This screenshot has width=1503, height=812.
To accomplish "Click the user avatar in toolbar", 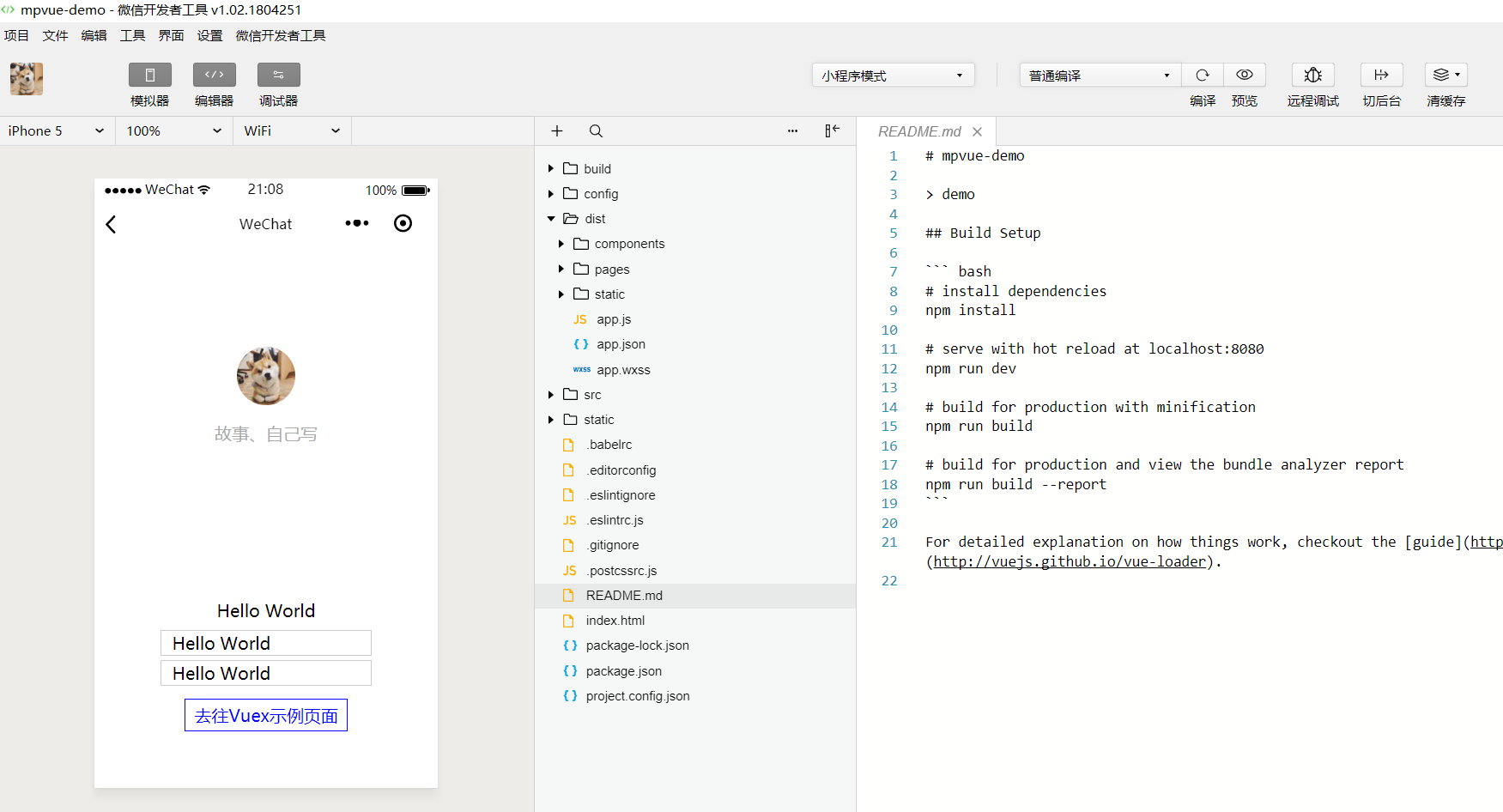I will point(27,79).
